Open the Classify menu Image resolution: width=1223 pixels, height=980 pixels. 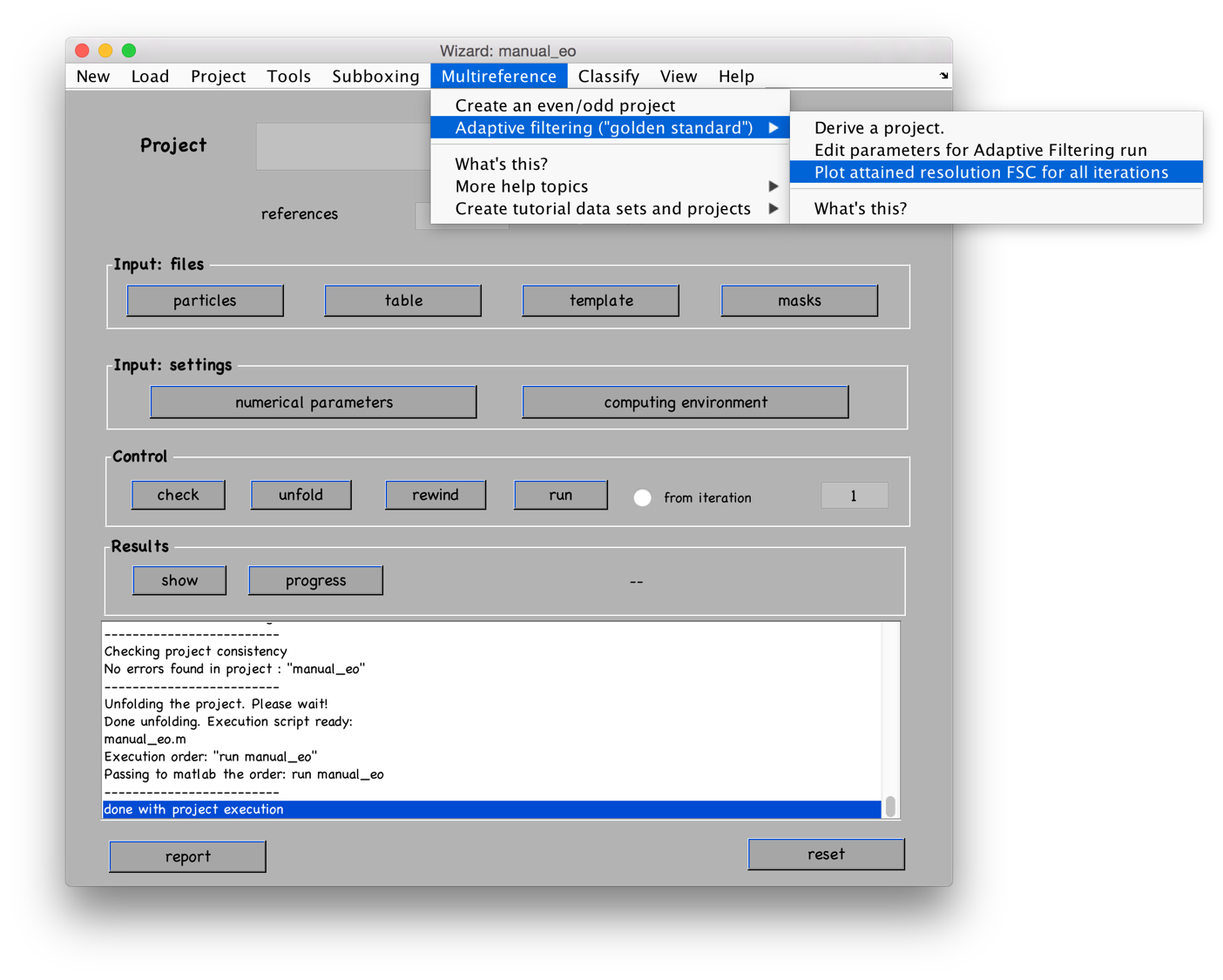click(x=608, y=77)
